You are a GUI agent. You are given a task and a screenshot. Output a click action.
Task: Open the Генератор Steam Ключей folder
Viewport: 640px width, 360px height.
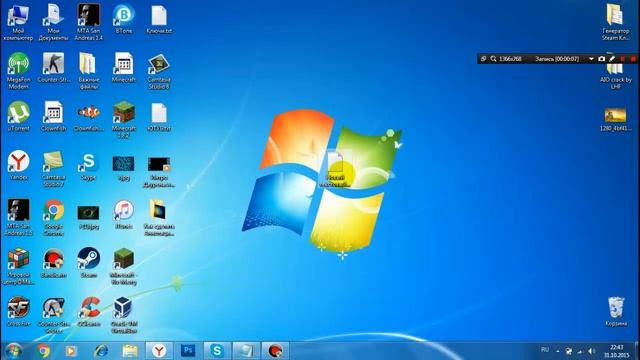coord(616,22)
